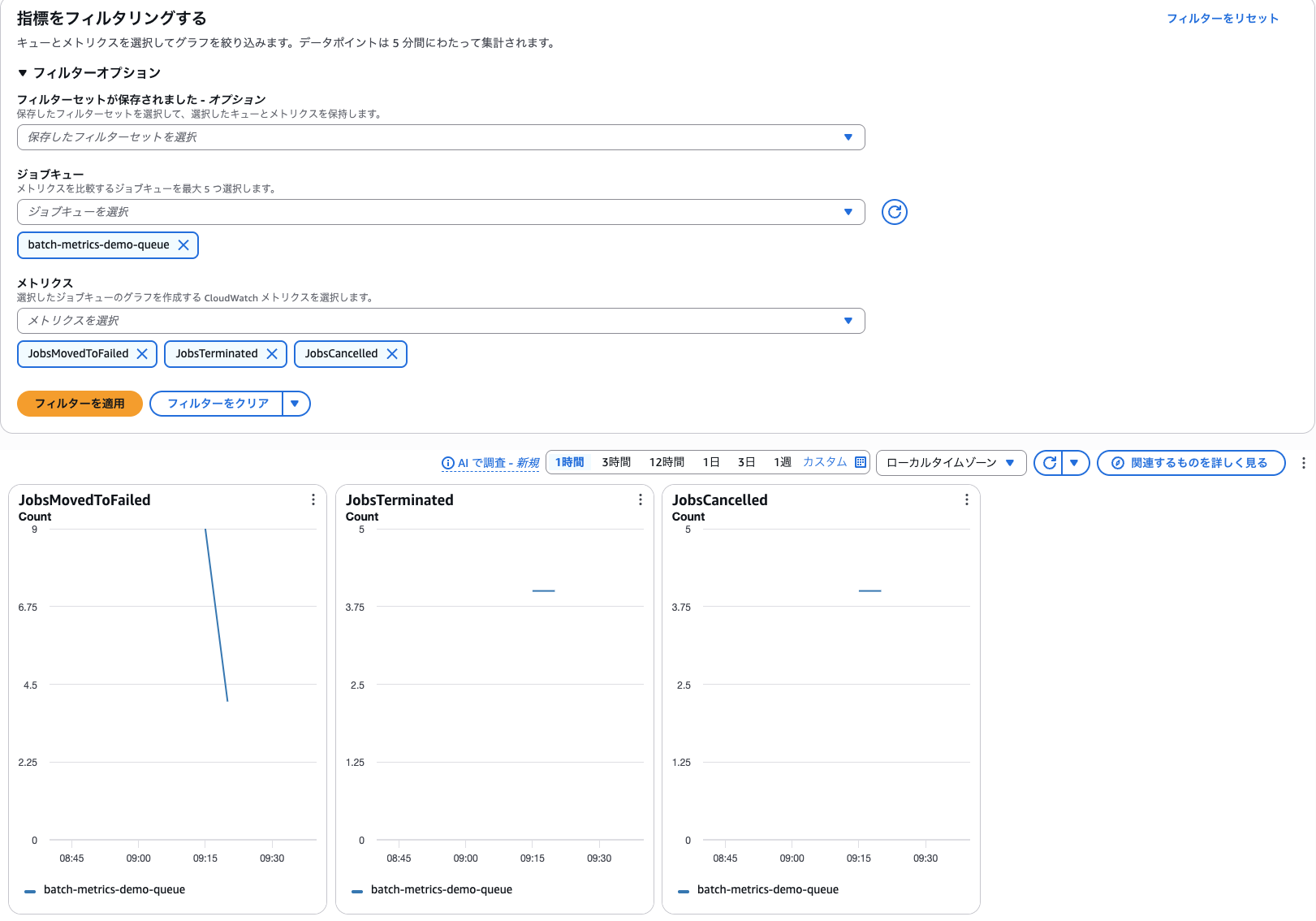Viewport: 1316px width, 921px height.
Task: Remove the JobsMovedToFailed metric chip
Action: click(x=142, y=354)
